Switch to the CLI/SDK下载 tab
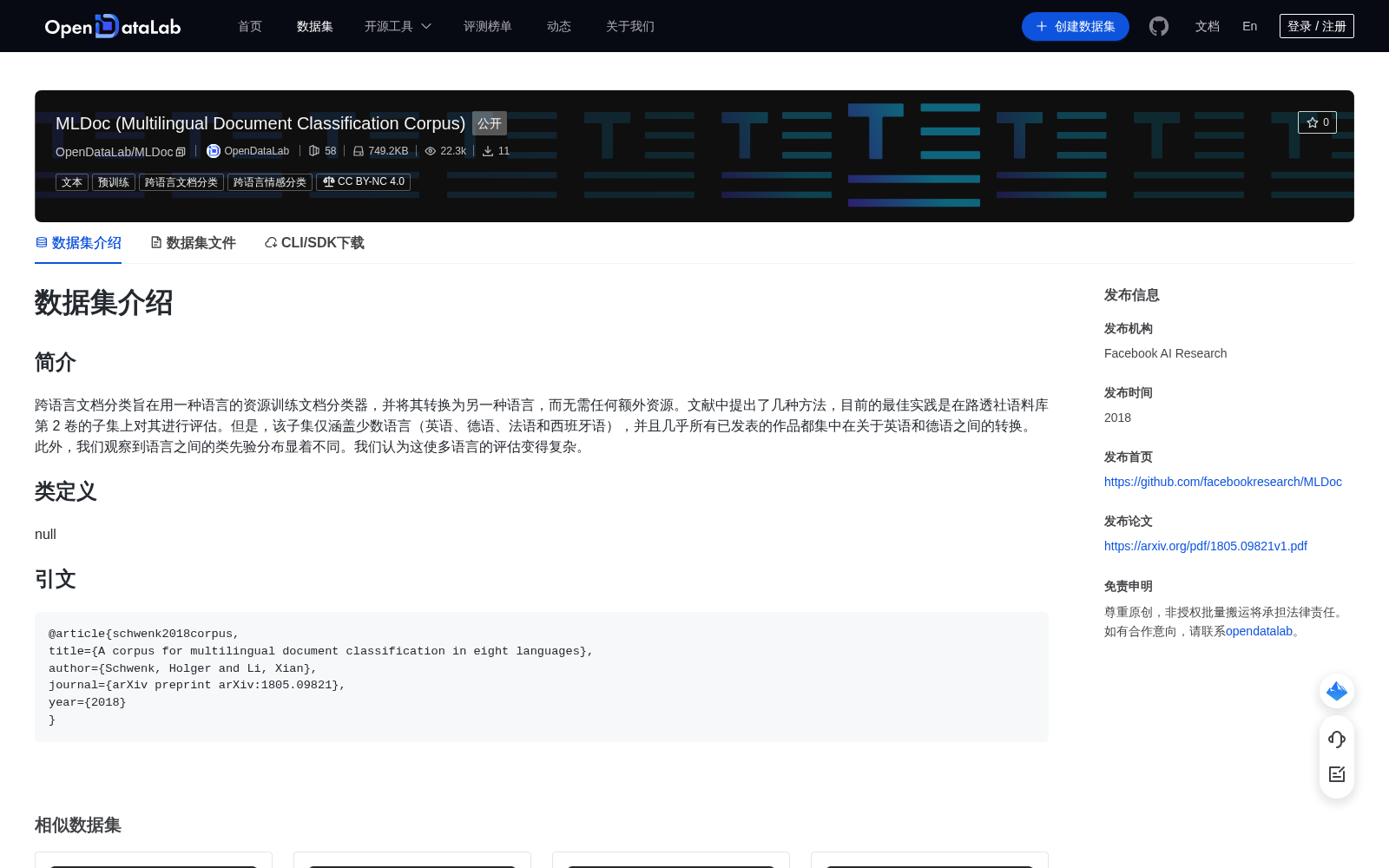The image size is (1389, 868). pyautogui.click(x=314, y=243)
